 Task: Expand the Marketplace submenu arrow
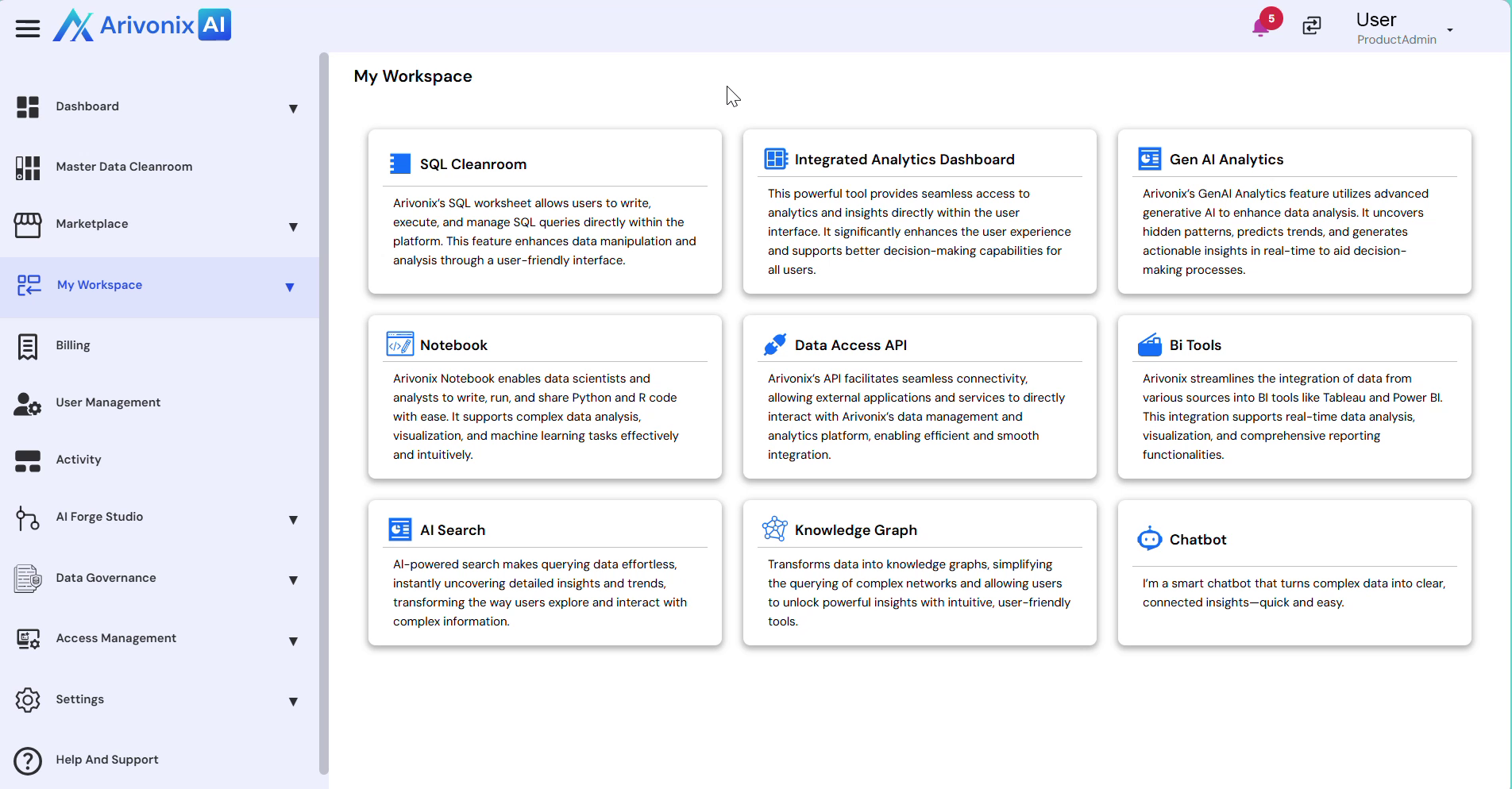point(293,227)
